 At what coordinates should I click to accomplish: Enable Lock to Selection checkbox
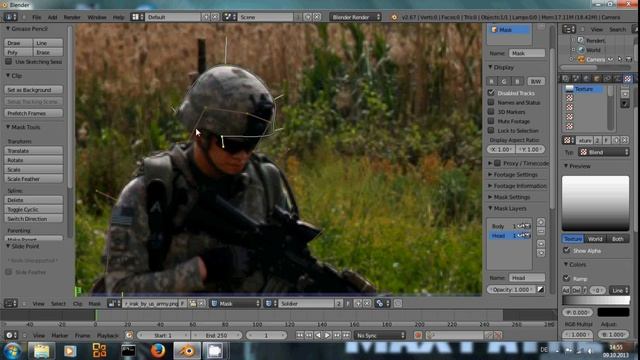[491, 130]
